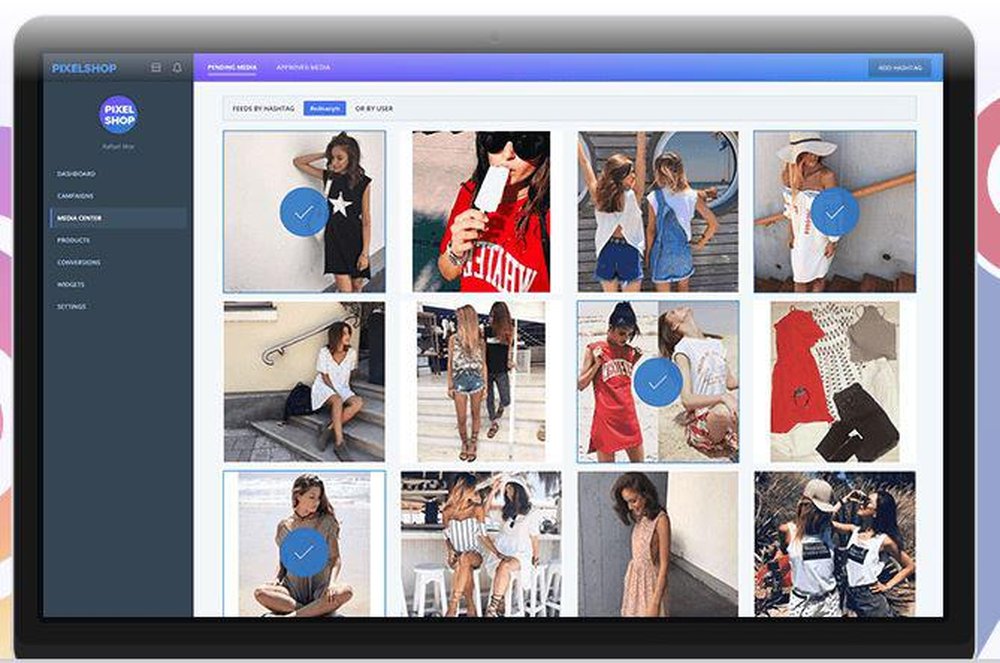This screenshot has height=663, width=1000.
Task: Click the PIXELSHOP wordmark in the header
Action: click(x=84, y=67)
